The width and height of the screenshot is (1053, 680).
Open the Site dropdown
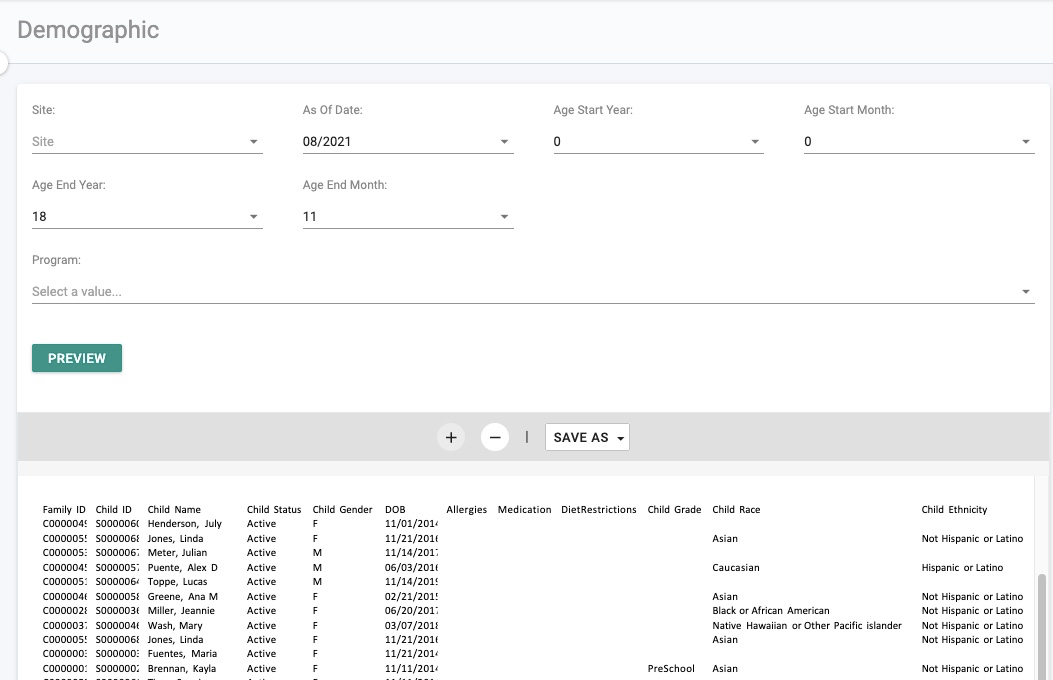(x=147, y=142)
